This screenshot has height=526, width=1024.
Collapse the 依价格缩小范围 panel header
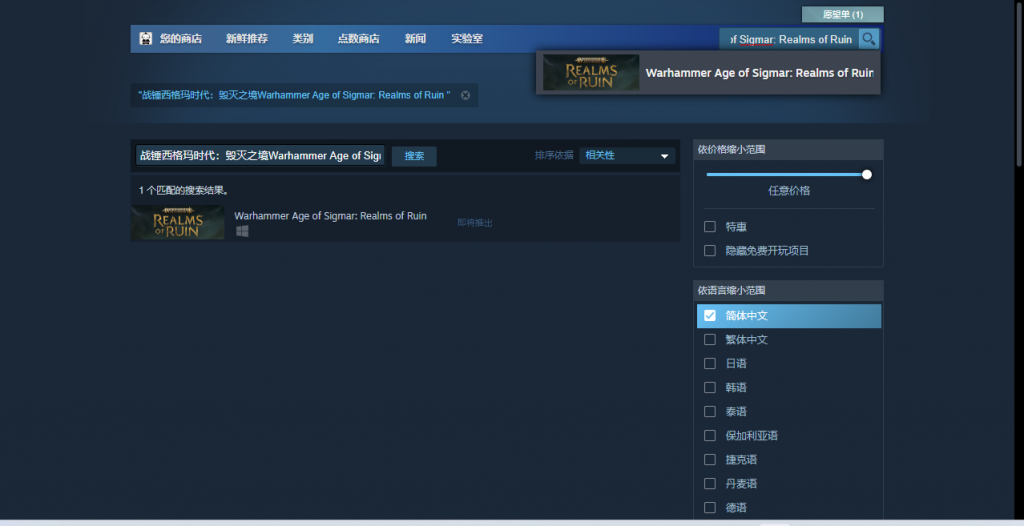[788, 150]
